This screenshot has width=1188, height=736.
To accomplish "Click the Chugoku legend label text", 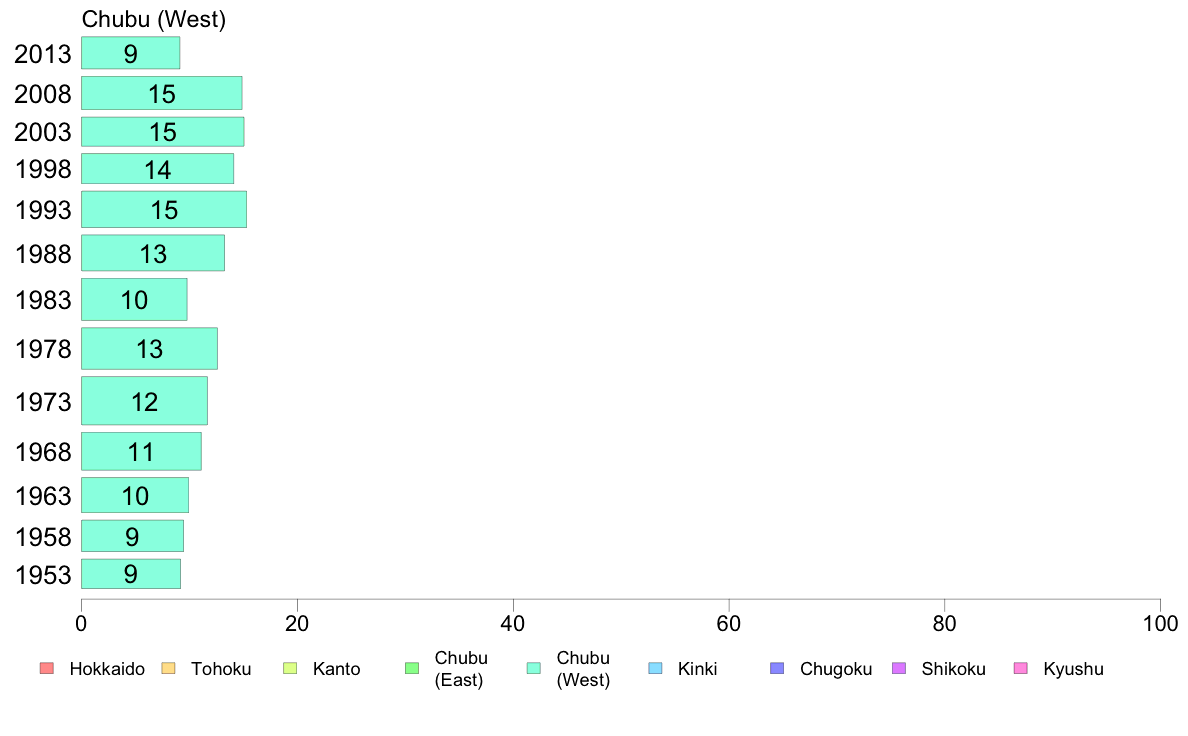I will (836, 669).
